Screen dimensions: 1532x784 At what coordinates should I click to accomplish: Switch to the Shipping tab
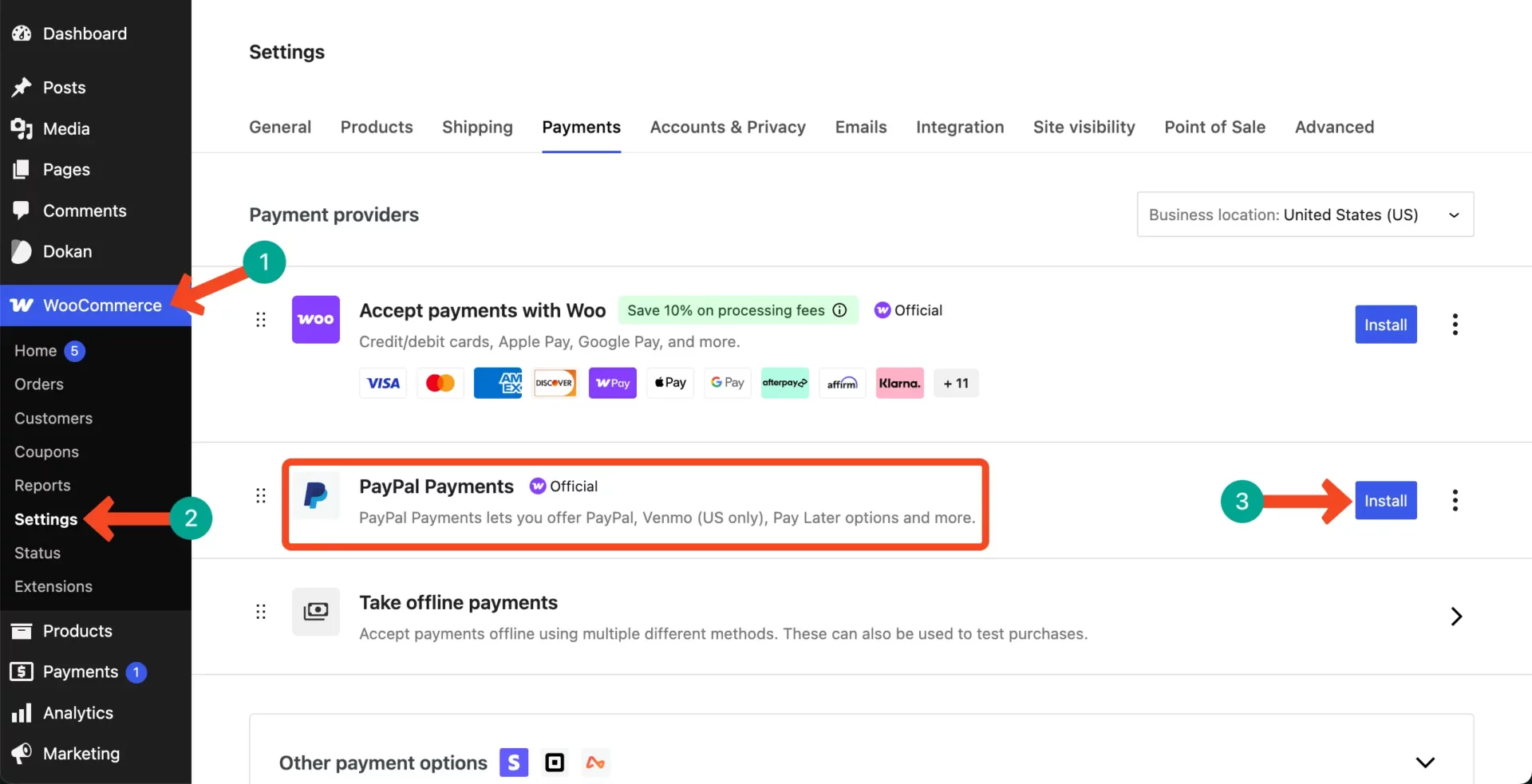point(477,127)
